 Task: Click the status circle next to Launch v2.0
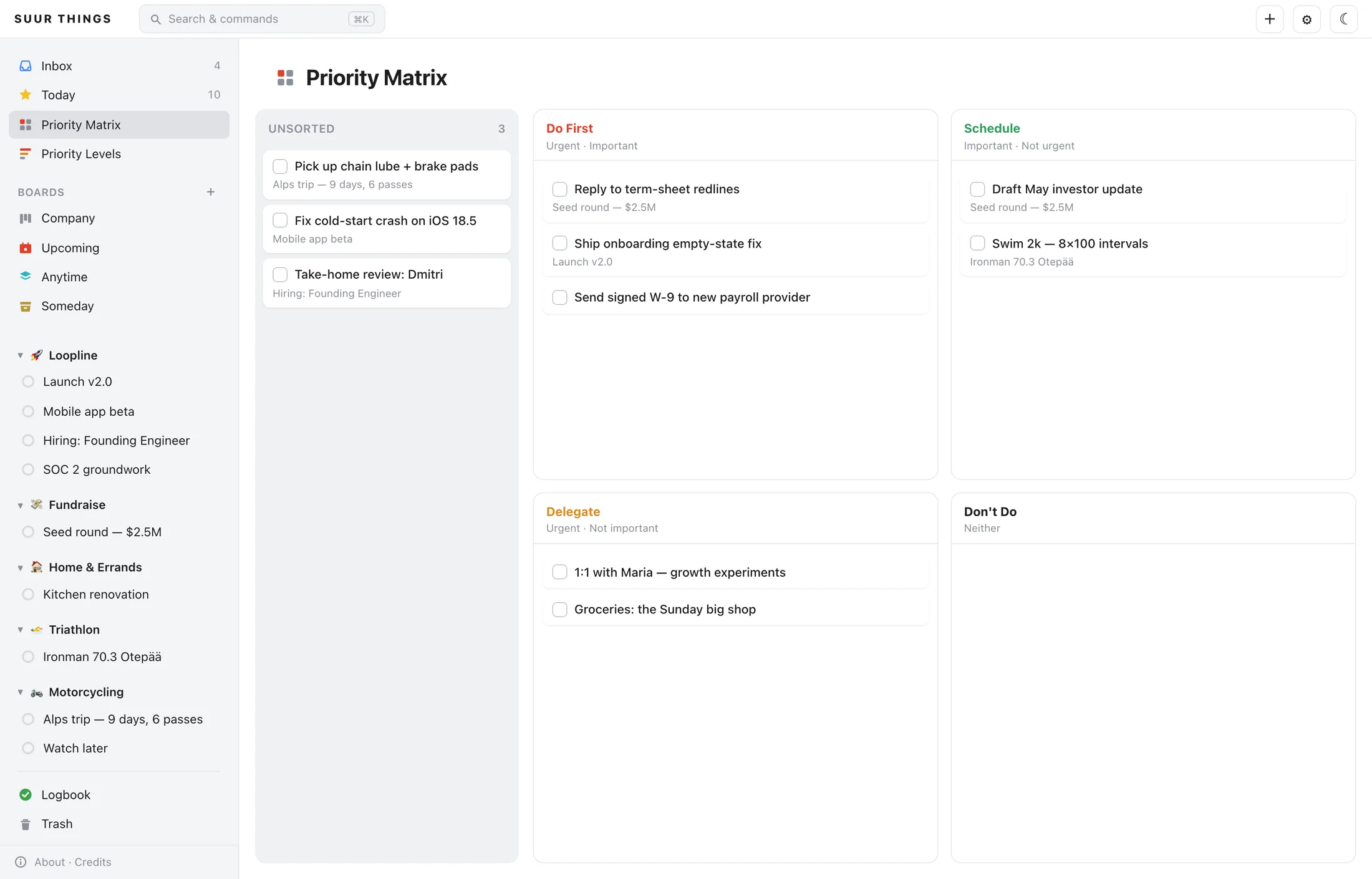pyautogui.click(x=28, y=382)
